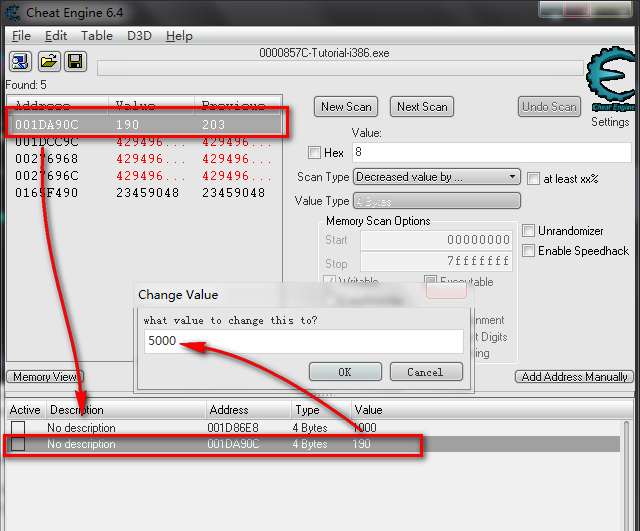Open the Help menu

(x=179, y=36)
